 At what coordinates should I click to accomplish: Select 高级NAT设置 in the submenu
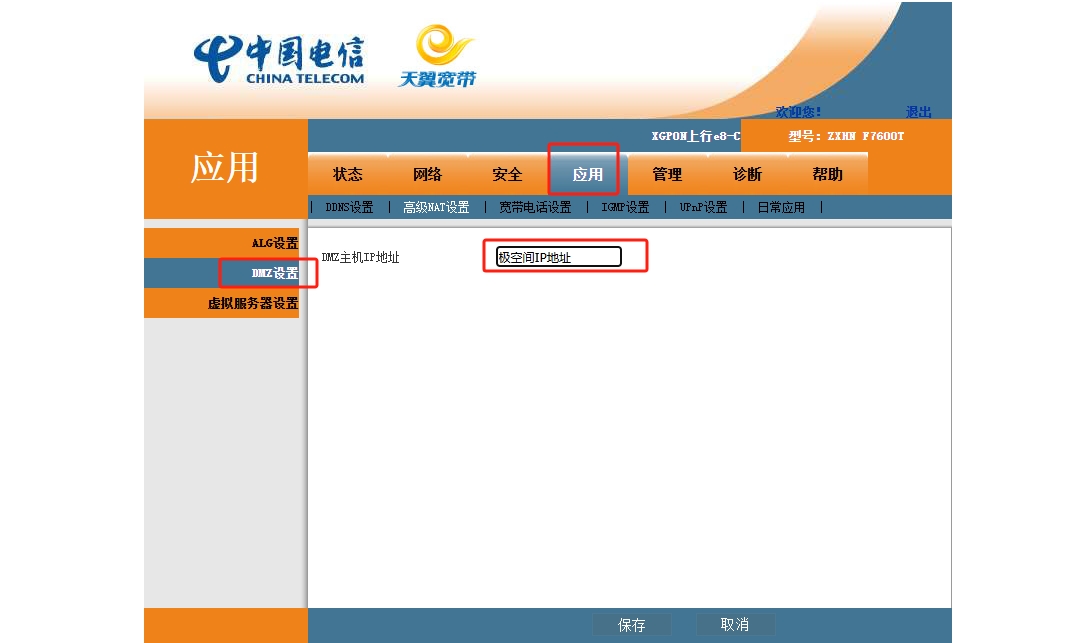click(436, 208)
